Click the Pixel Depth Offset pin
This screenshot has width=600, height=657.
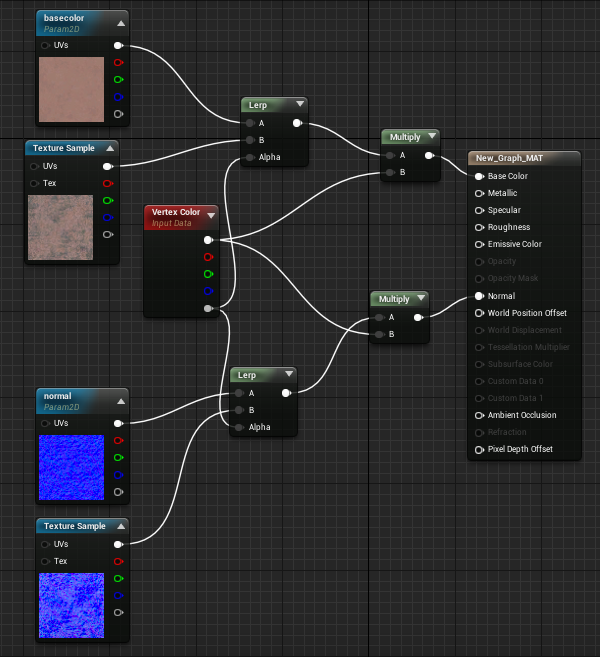point(480,449)
